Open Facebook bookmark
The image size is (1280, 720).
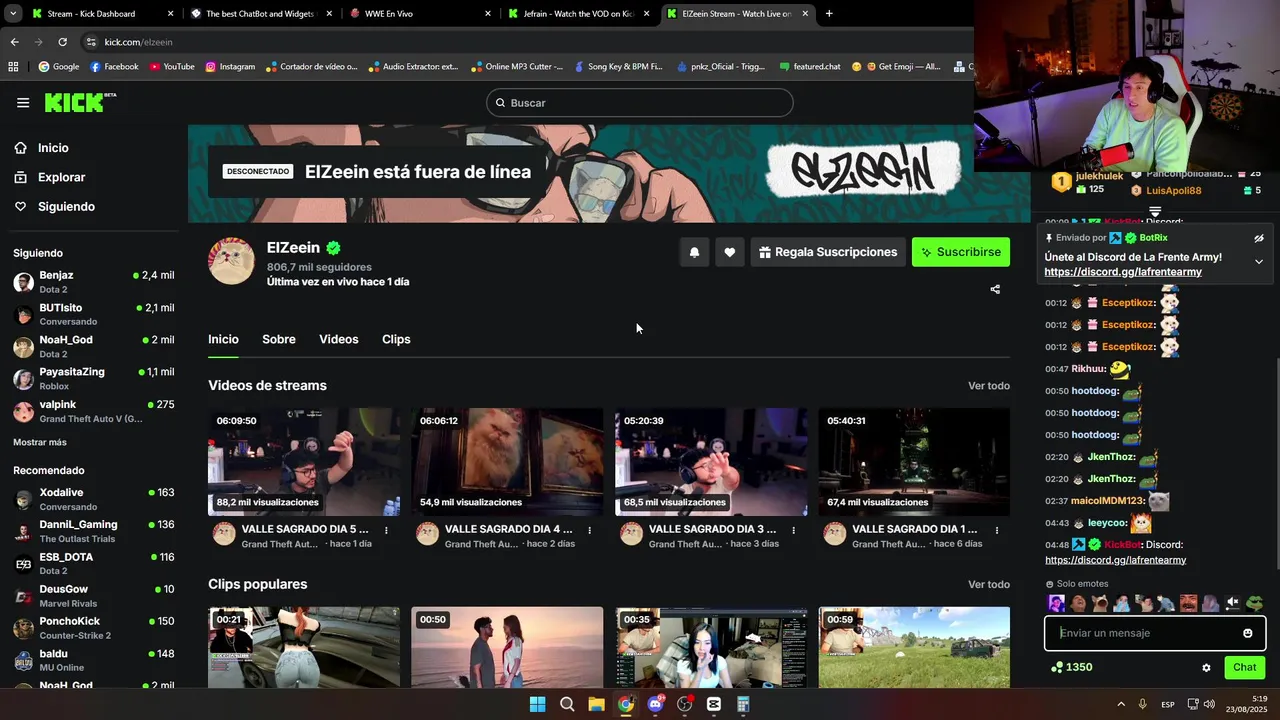114,67
